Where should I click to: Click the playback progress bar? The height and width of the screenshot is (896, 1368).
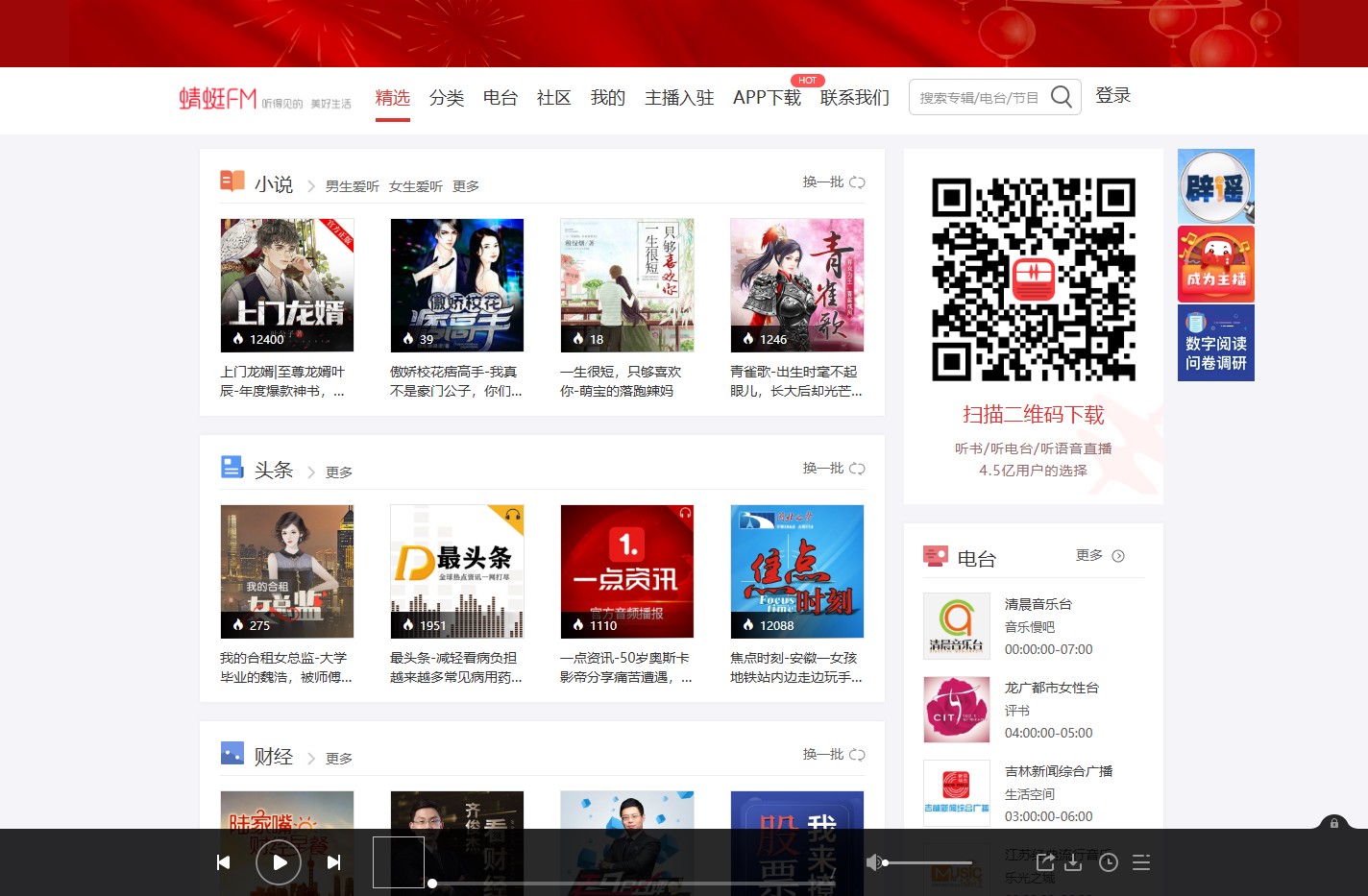tap(634, 883)
